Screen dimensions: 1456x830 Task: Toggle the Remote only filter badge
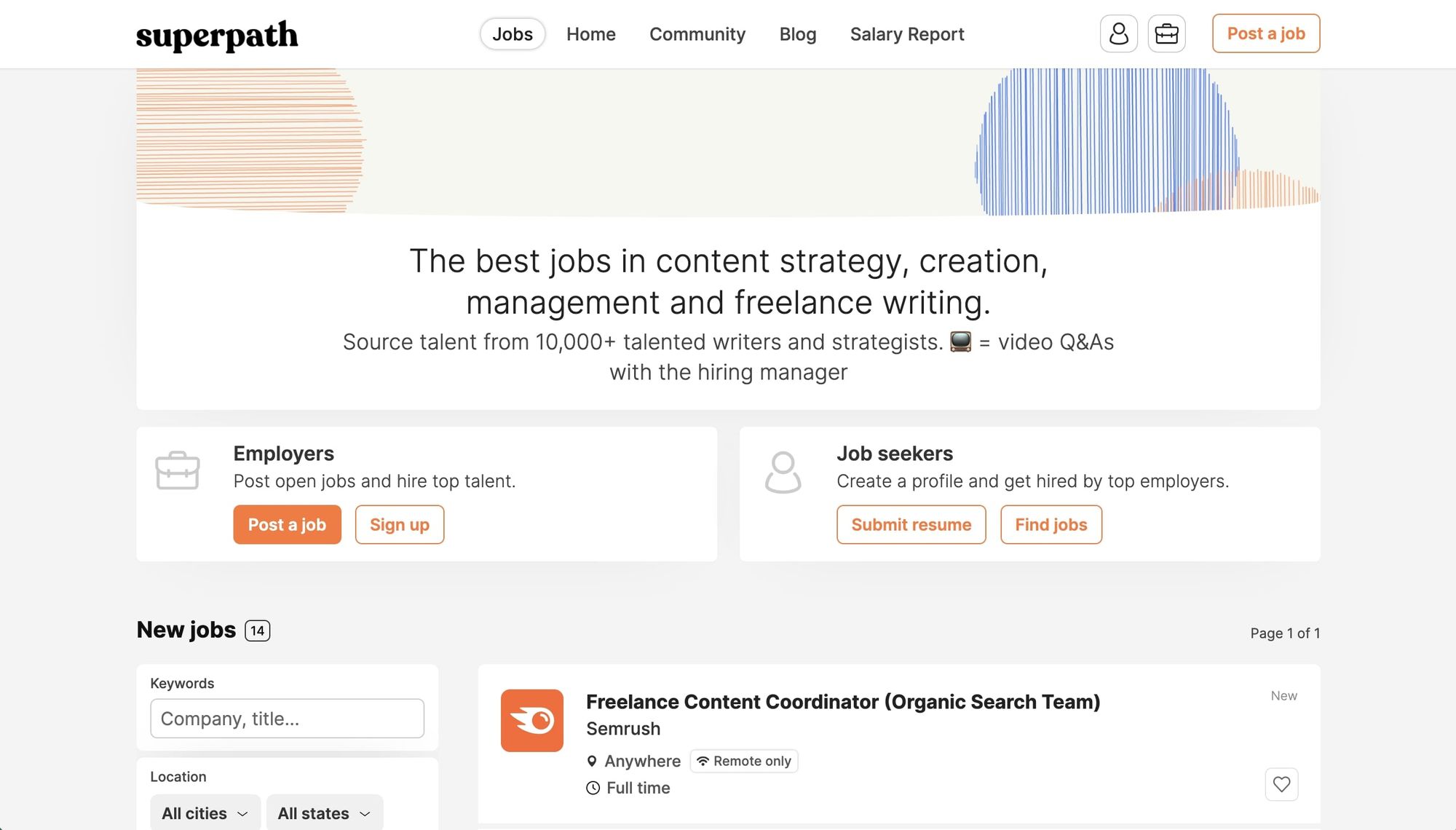coord(743,761)
